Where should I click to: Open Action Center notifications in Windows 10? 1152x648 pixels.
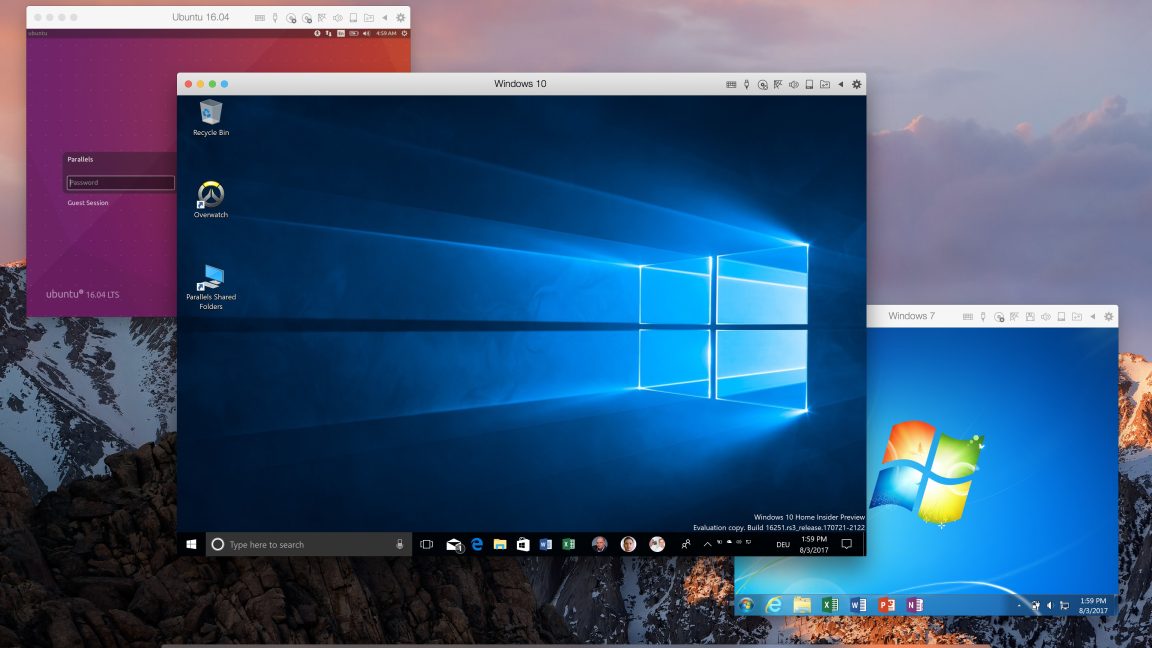pyautogui.click(x=846, y=544)
